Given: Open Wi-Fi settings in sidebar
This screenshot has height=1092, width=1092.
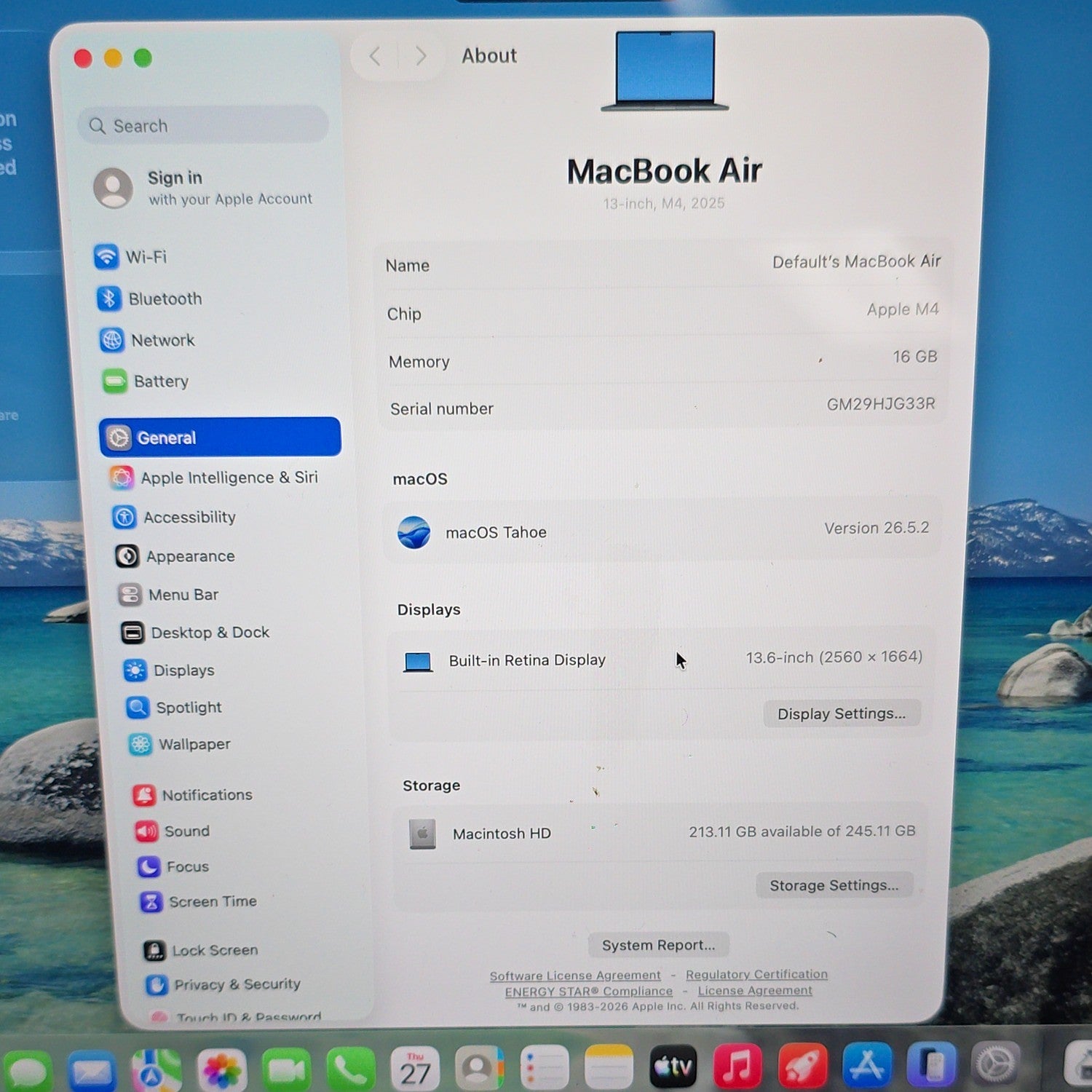Looking at the screenshot, I should [x=131, y=257].
